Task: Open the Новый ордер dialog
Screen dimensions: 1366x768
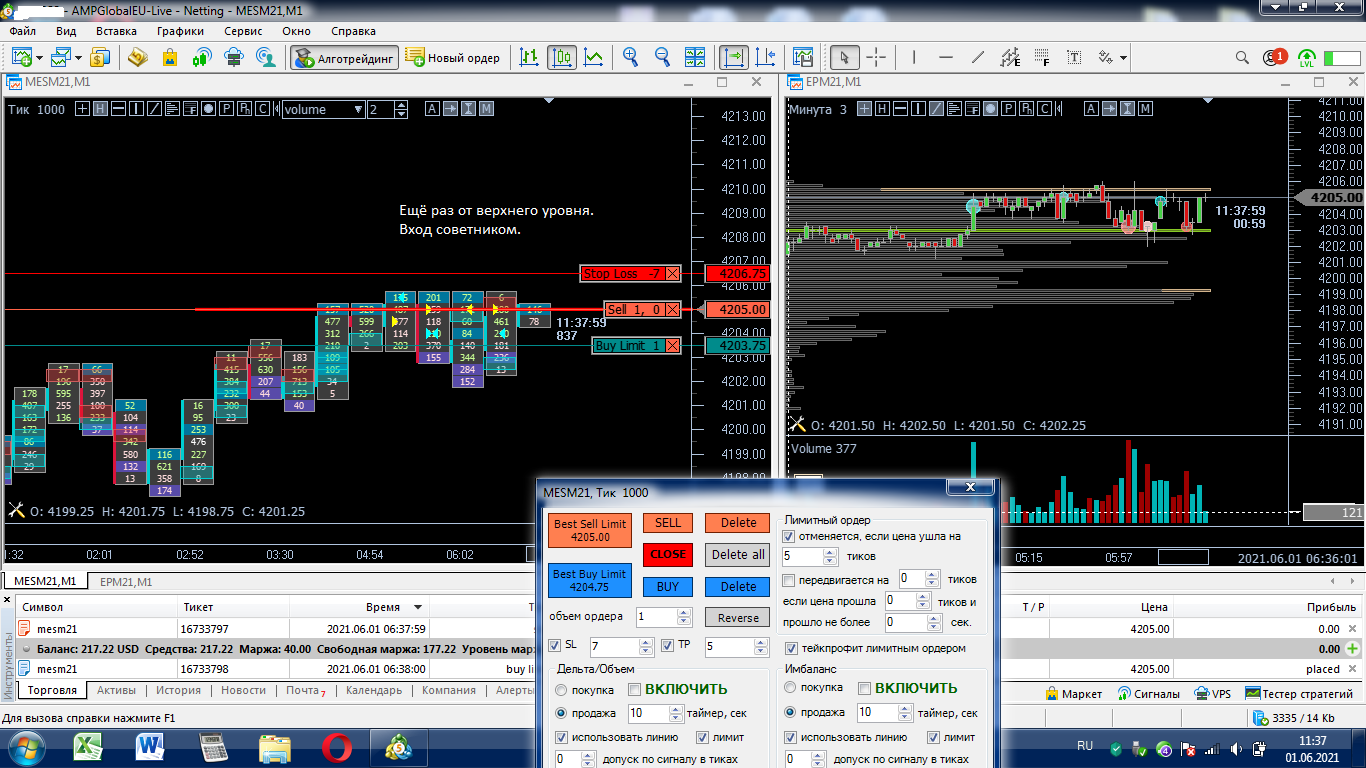Action: (x=453, y=58)
